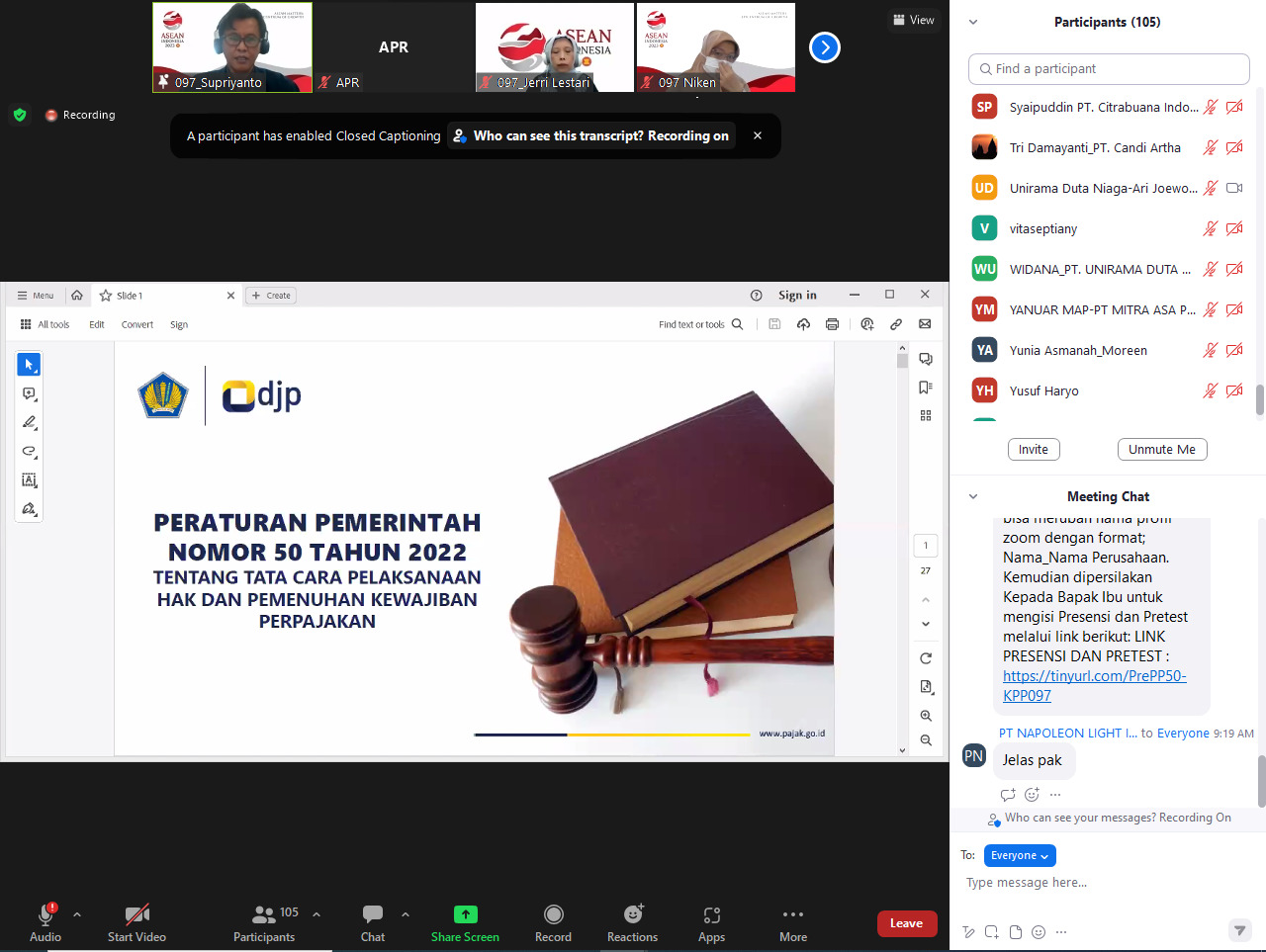Open the Chat panel from toolbar
The height and width of the screenshot is (952, 1266).
(373, 914)
